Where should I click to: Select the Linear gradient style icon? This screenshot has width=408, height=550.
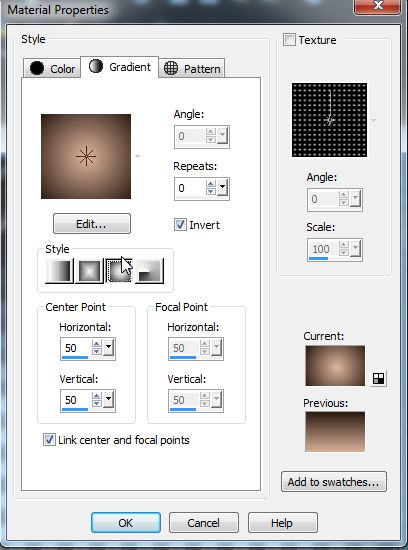coord(59,271)
